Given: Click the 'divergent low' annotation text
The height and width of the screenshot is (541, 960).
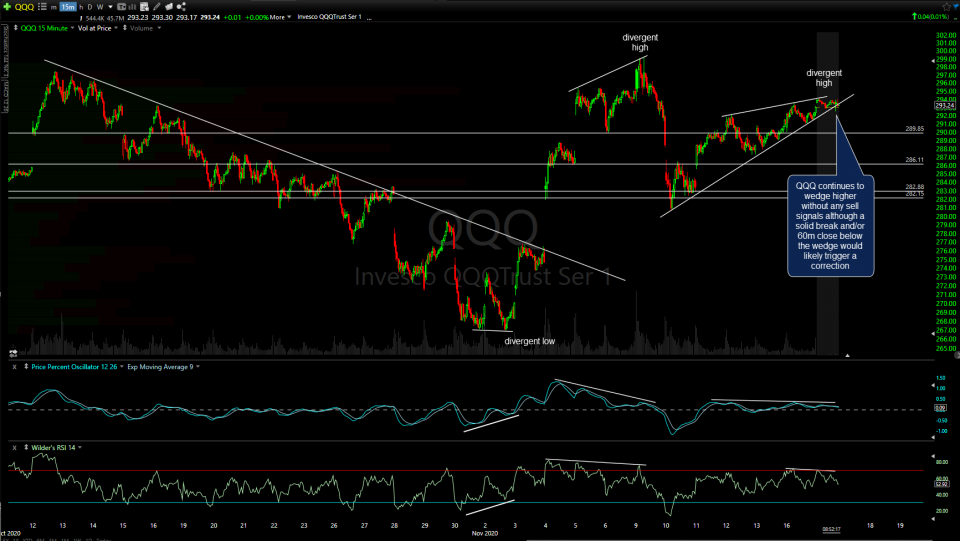Looking at the screenshot, I should click(530, 341).
